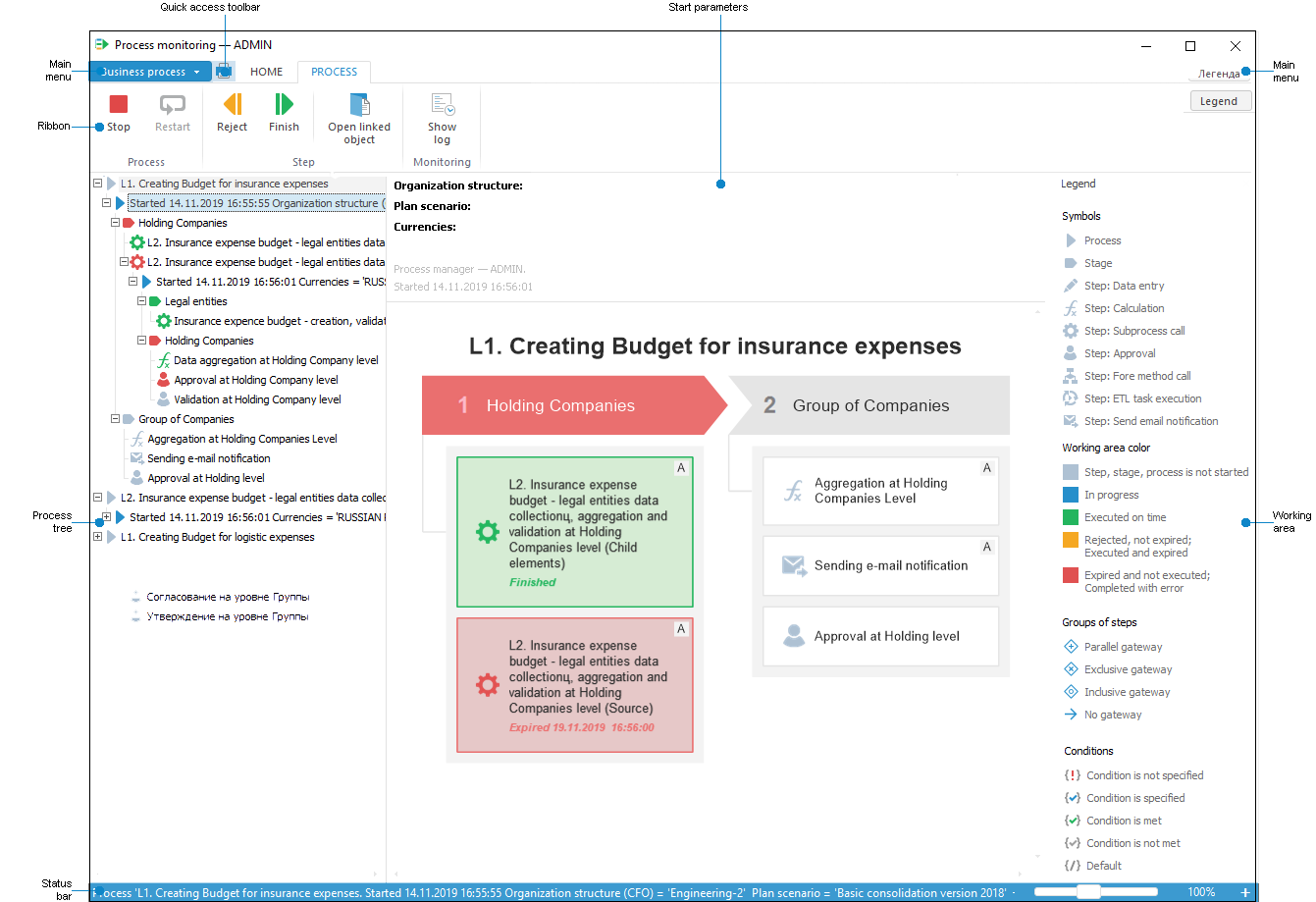Viewport: 1316px width, 902px height.
Task: Click the Approval at Holding level card
Action: [x=879, y=636]
